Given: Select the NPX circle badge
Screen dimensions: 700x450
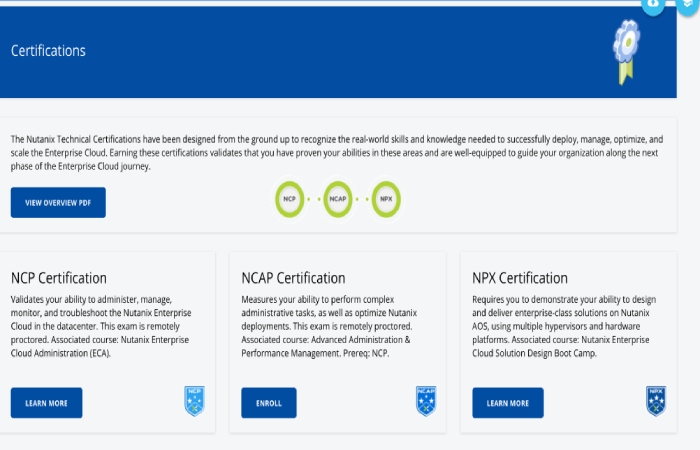Looking at the screenshot, I should tap(386, 199).
